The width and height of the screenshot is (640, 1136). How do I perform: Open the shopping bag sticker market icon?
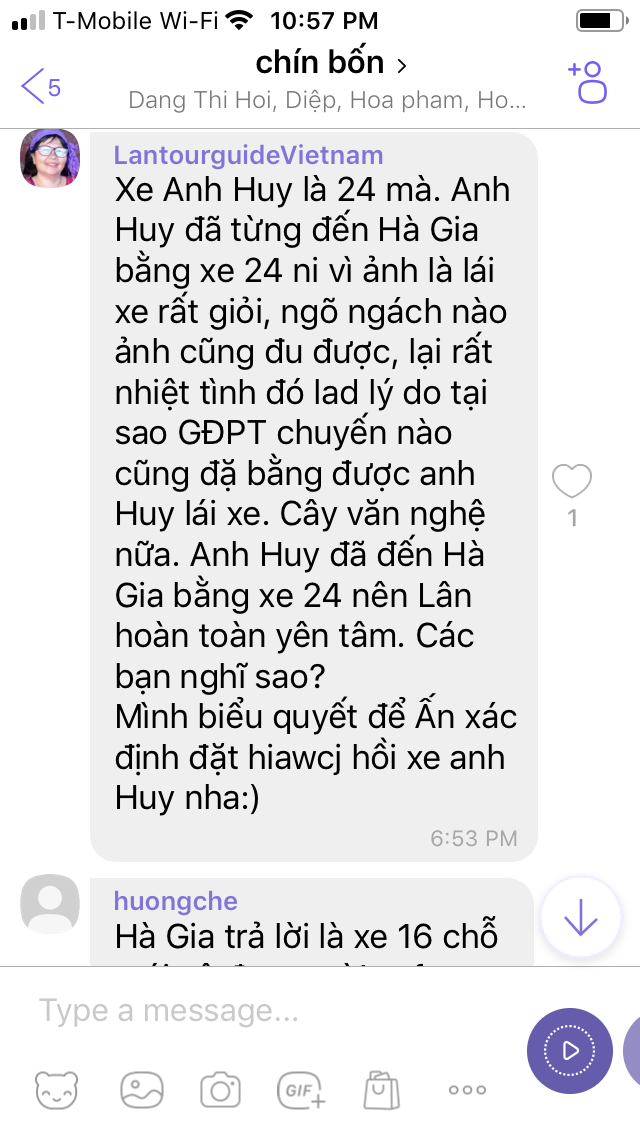tap(382, 1089)
